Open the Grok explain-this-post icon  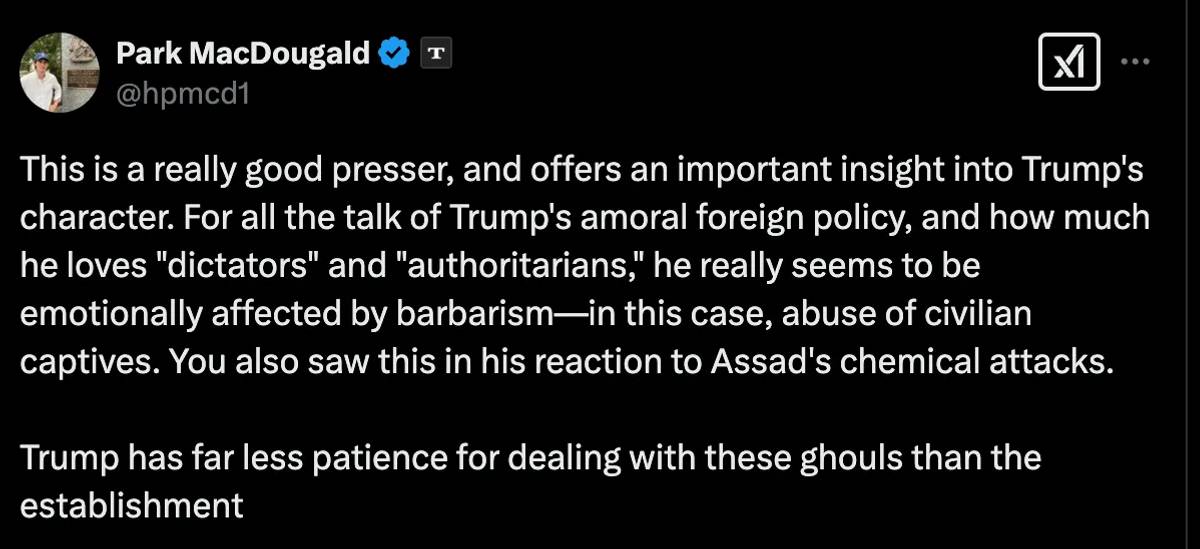(1070, 64)
